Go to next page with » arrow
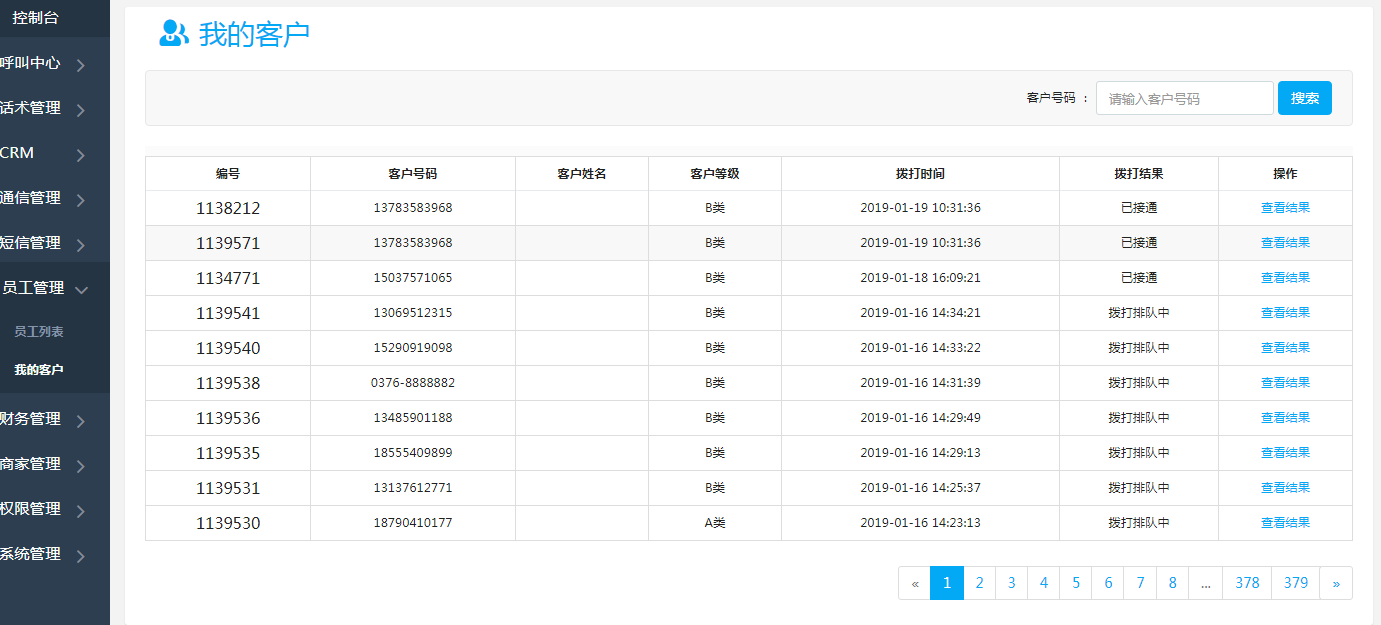 click(x=1336, y=583)
